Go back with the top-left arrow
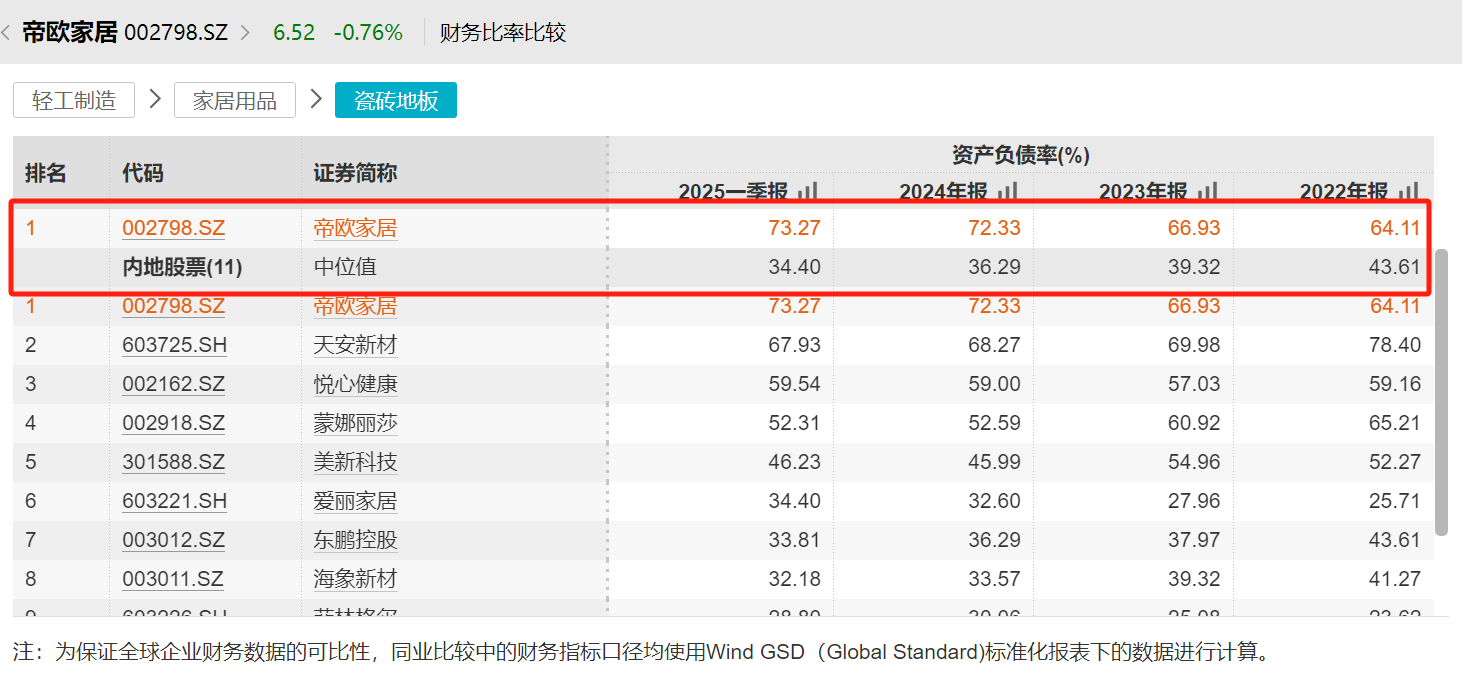 6,32
